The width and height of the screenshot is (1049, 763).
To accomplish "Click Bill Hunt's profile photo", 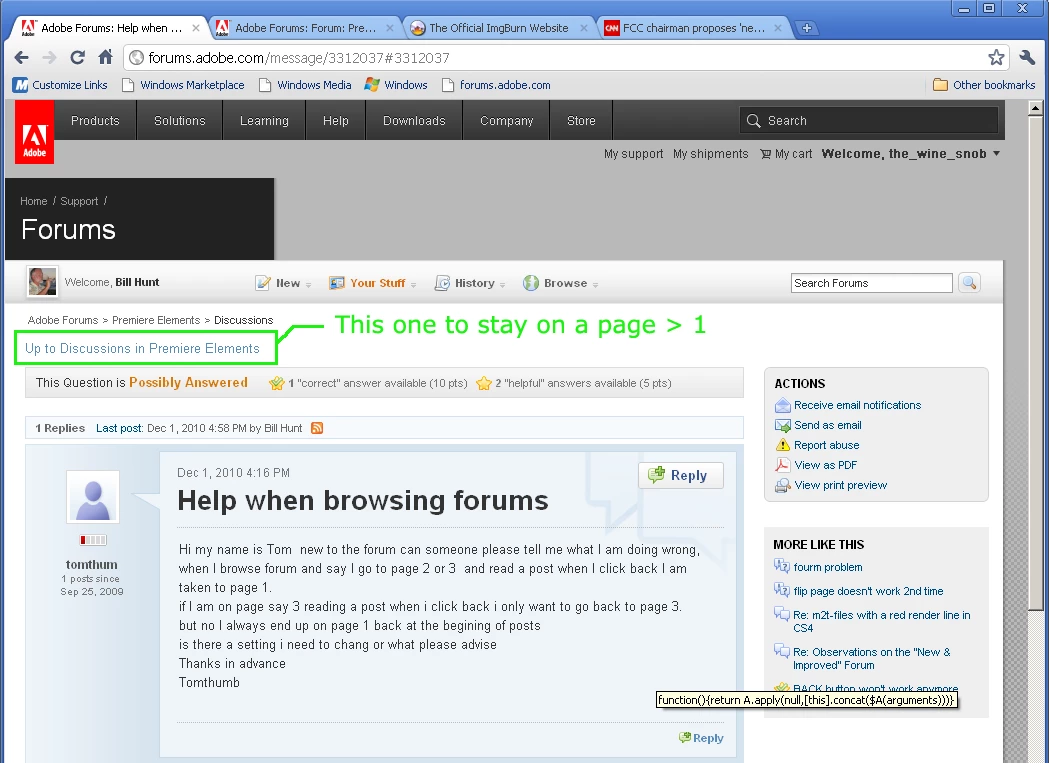I will 42,282.
